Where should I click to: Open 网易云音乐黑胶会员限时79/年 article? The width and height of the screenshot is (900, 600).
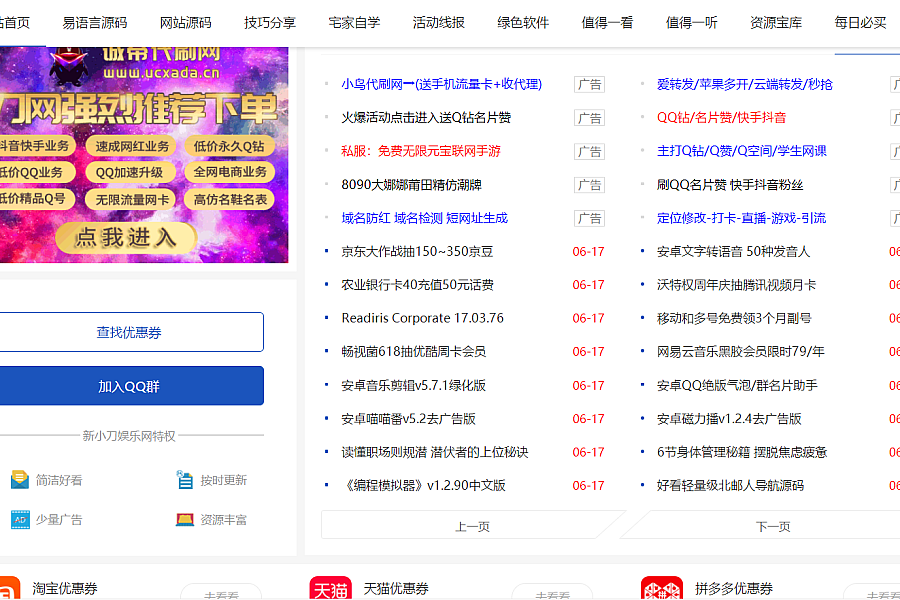pos(740,351)
